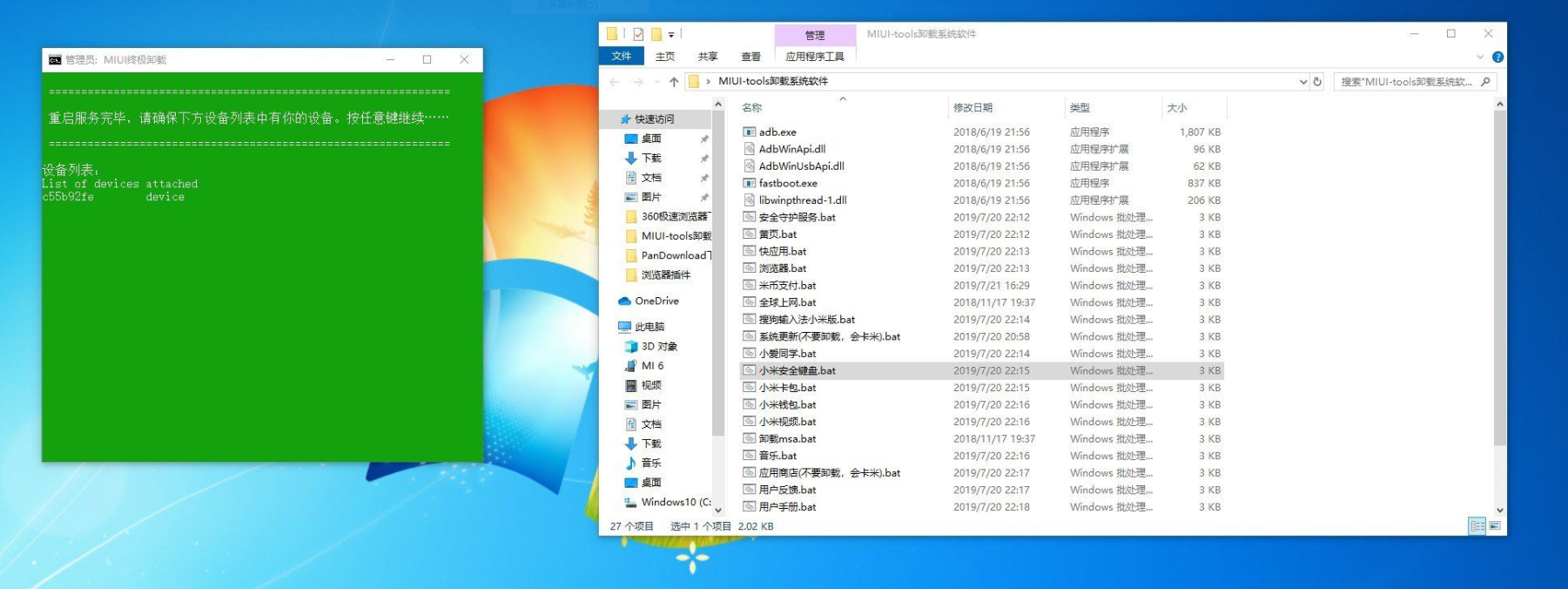This screenshot has width=1568, height=589.
Task: Click the 浏览器.bat batch file icon
Action: click(x=749, y=268)
